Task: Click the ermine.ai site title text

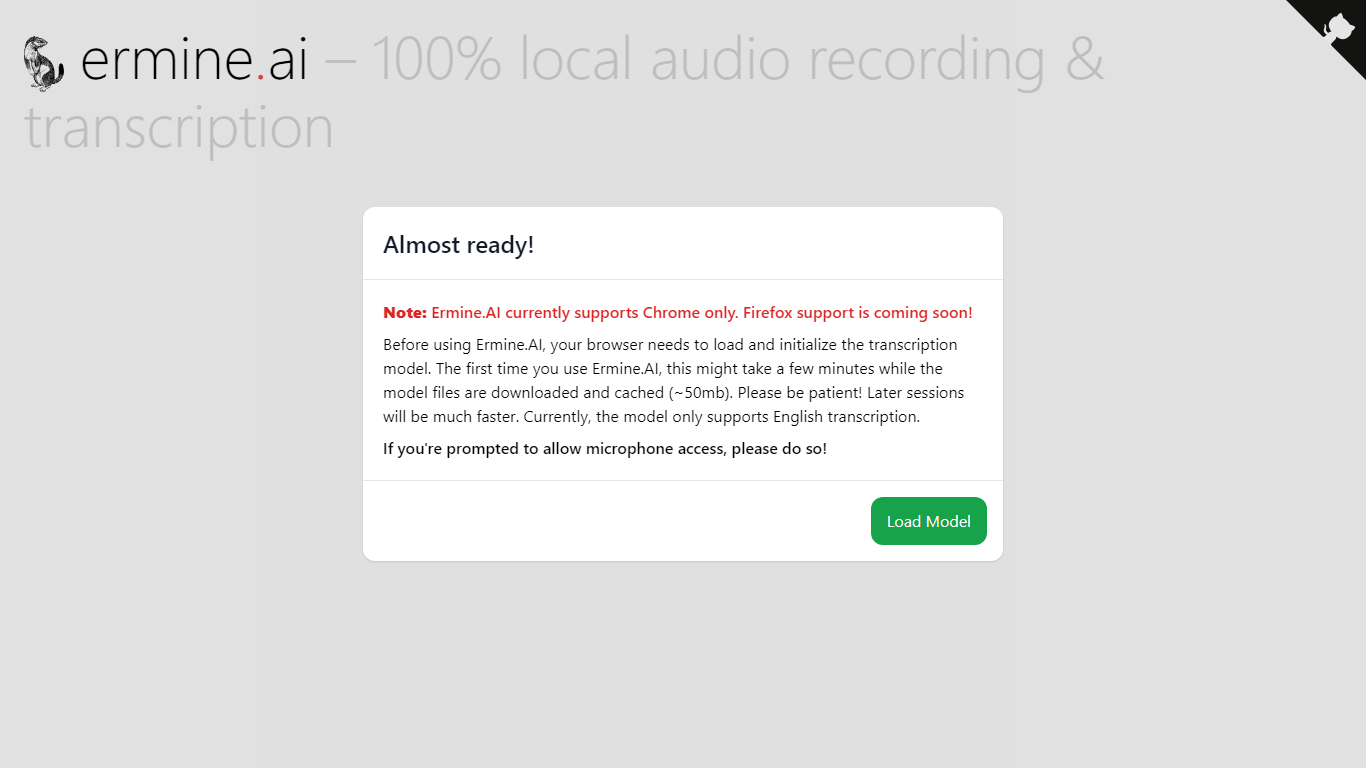Action: [194, 59]
